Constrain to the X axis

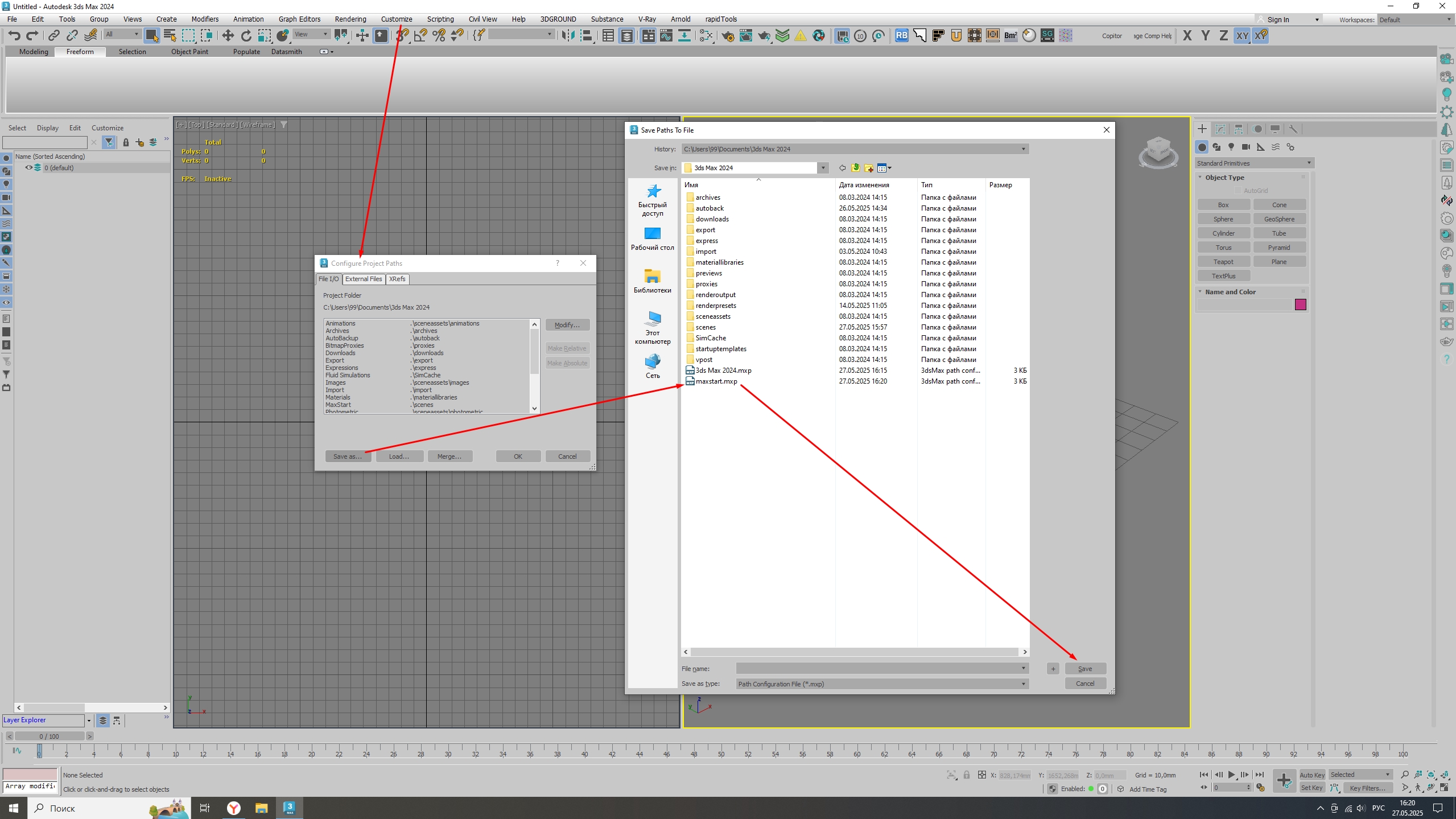tap(1187, 35)
